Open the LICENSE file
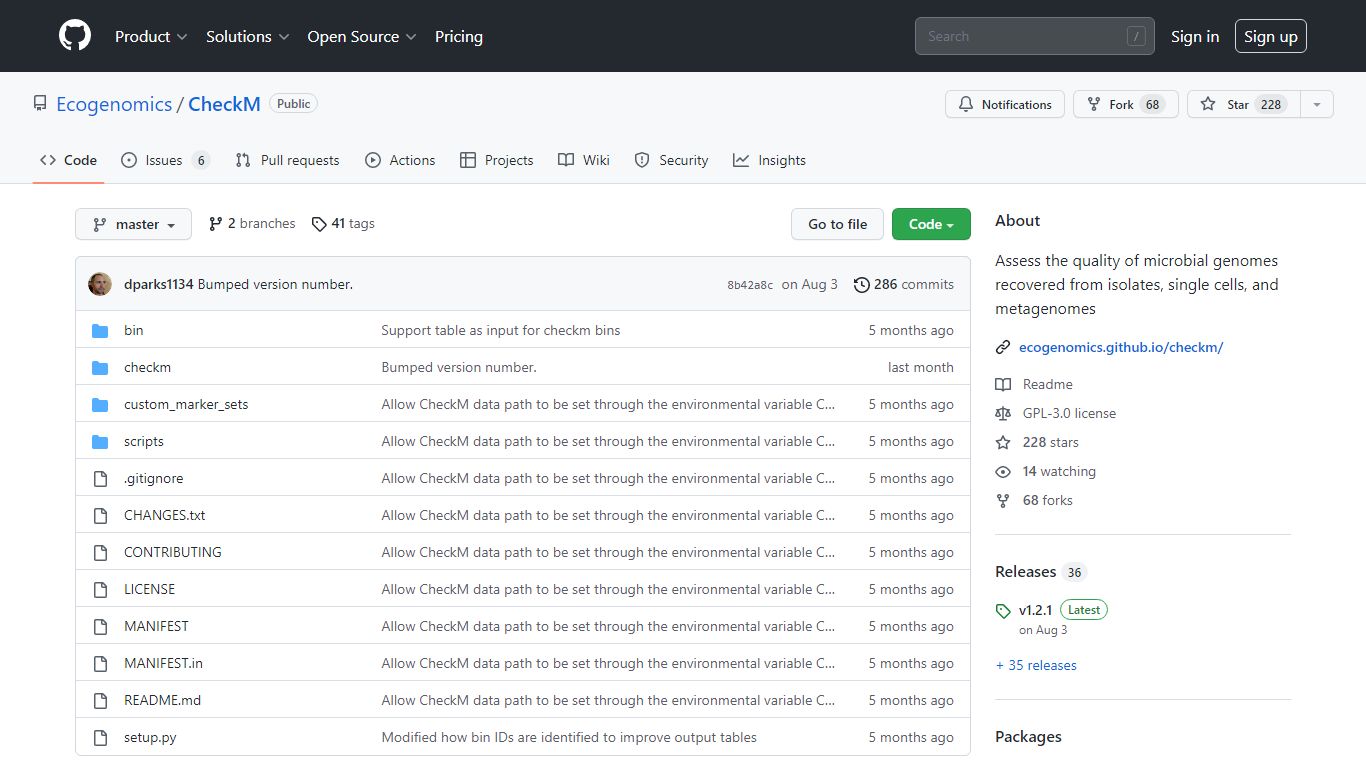1366x768 pixels. pos(149,589)
